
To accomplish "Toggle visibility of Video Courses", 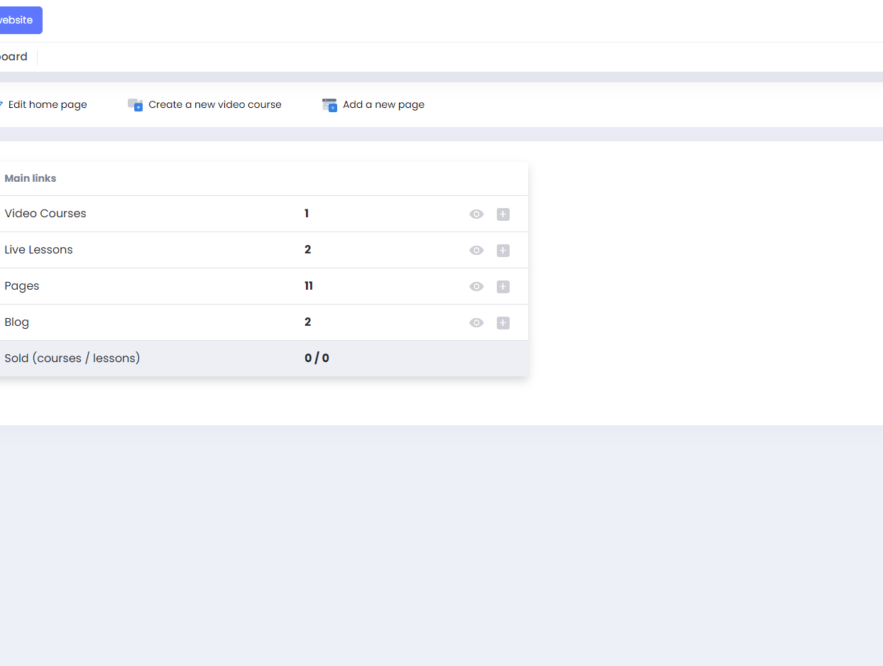I will click(x=476, y=213).
